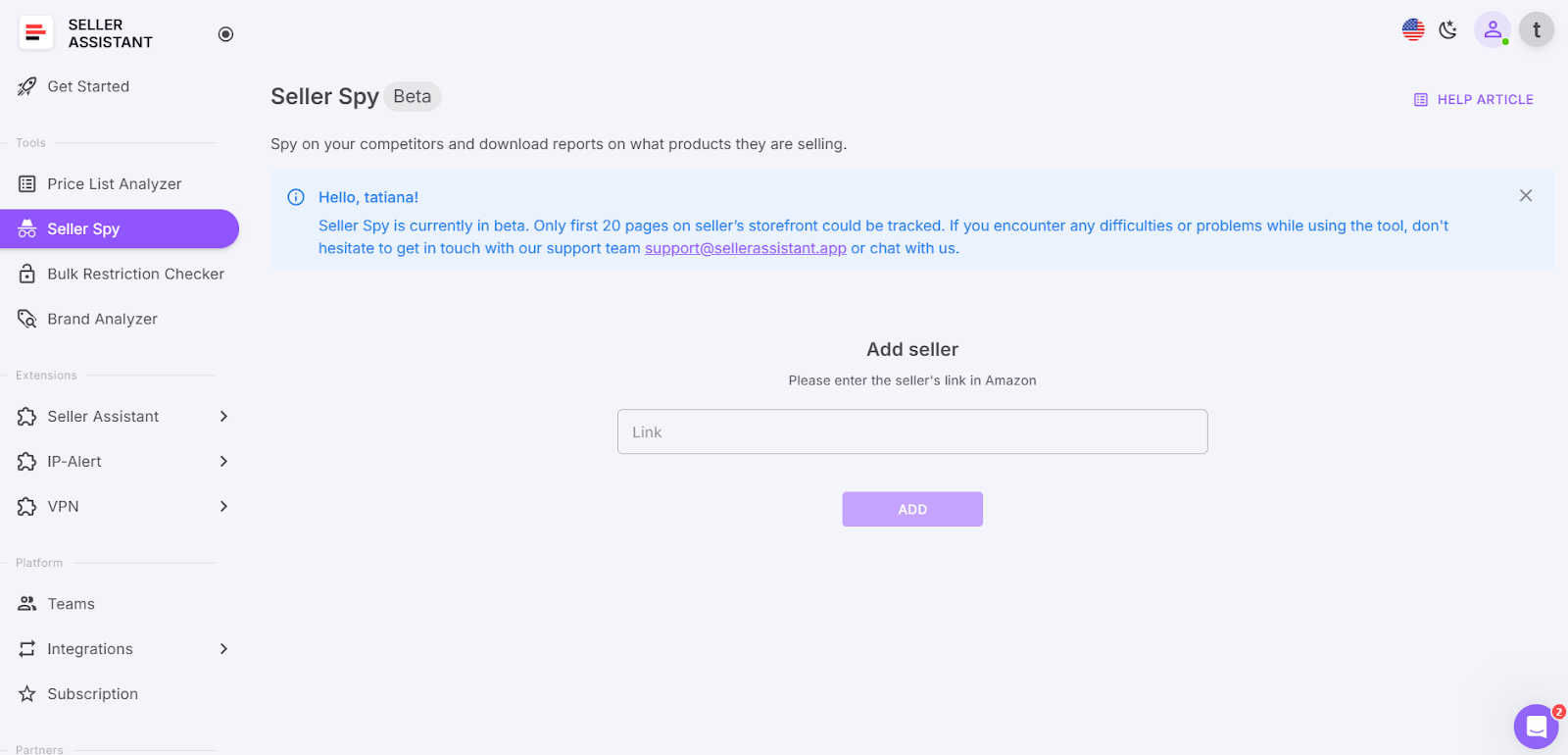The width and height of the screenshot is (1568, 755).
Task: Expand the Integrations submenu
Action: [x=223, y=649]
